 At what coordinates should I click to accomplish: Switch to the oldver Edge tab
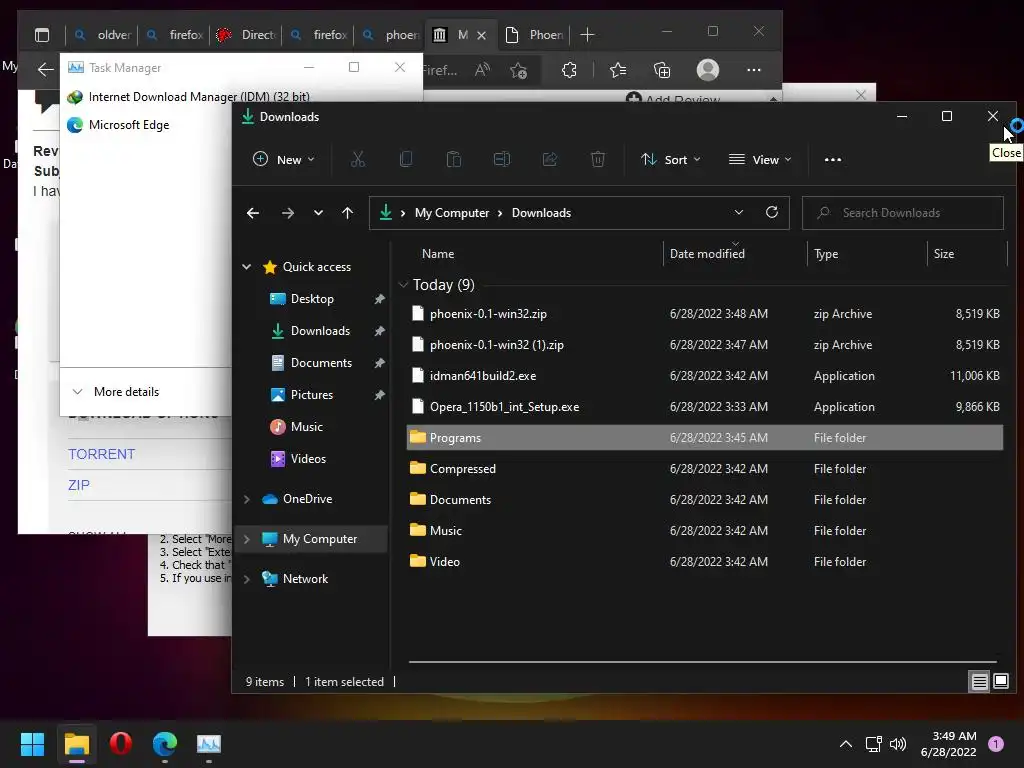coord(103,35)
